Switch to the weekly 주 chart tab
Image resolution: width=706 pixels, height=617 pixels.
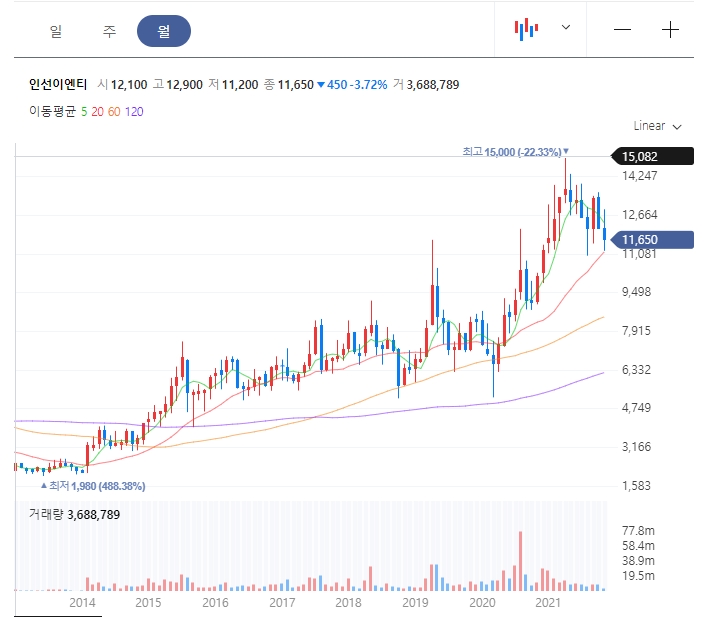(x=109, y=31)
